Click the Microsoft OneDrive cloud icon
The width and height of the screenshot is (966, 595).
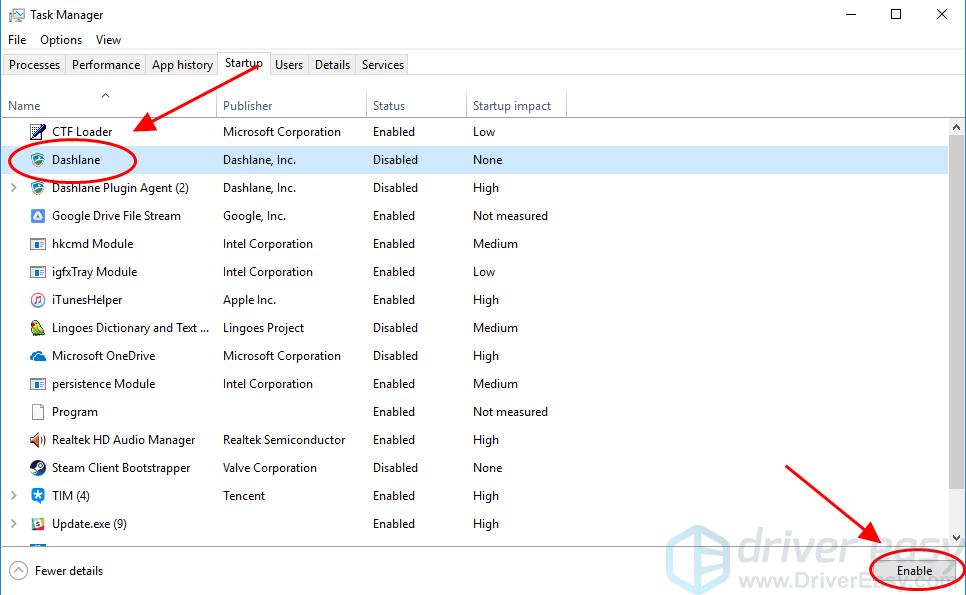(37, 355)
